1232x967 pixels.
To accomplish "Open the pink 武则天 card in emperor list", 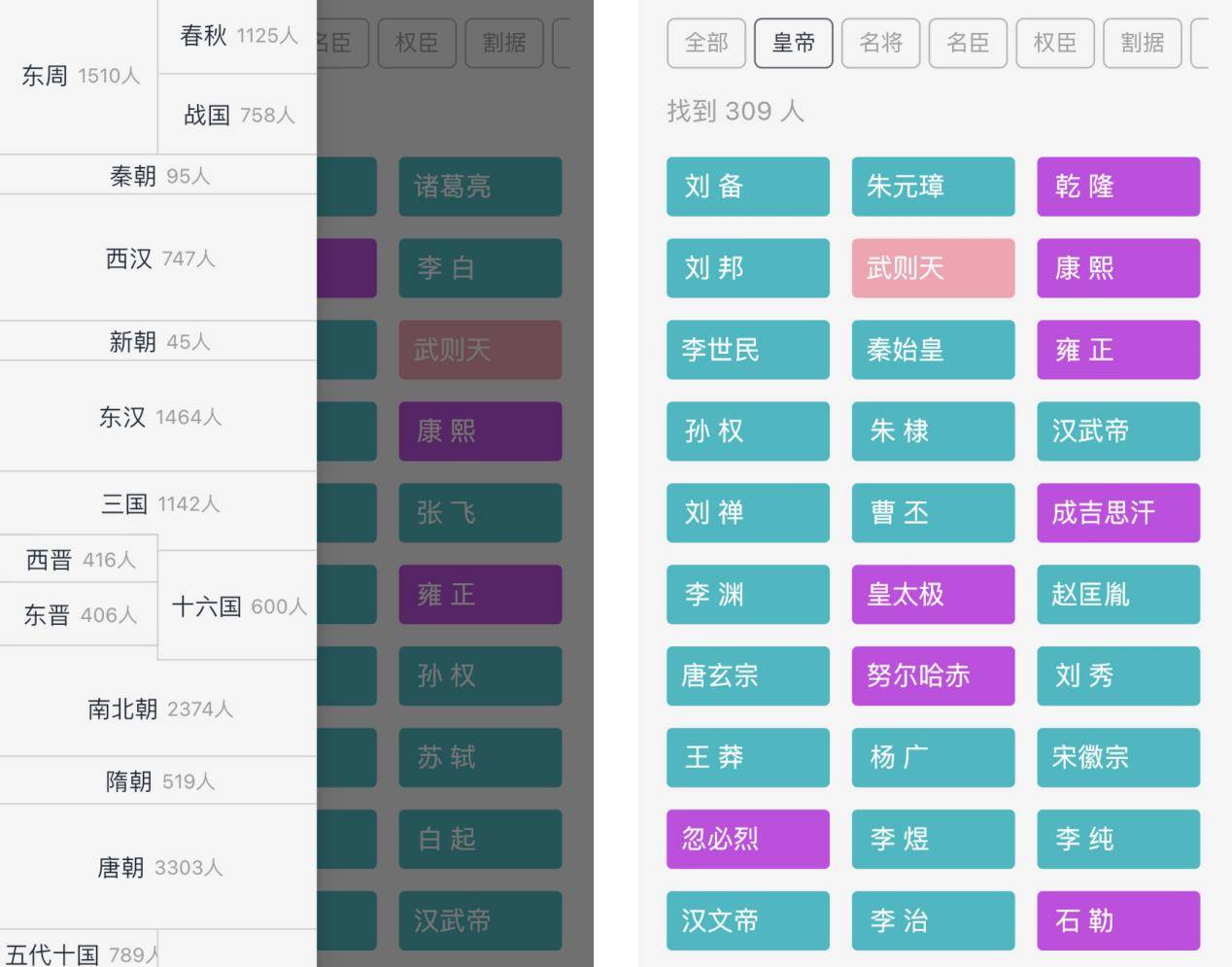I will click(933, 268).
